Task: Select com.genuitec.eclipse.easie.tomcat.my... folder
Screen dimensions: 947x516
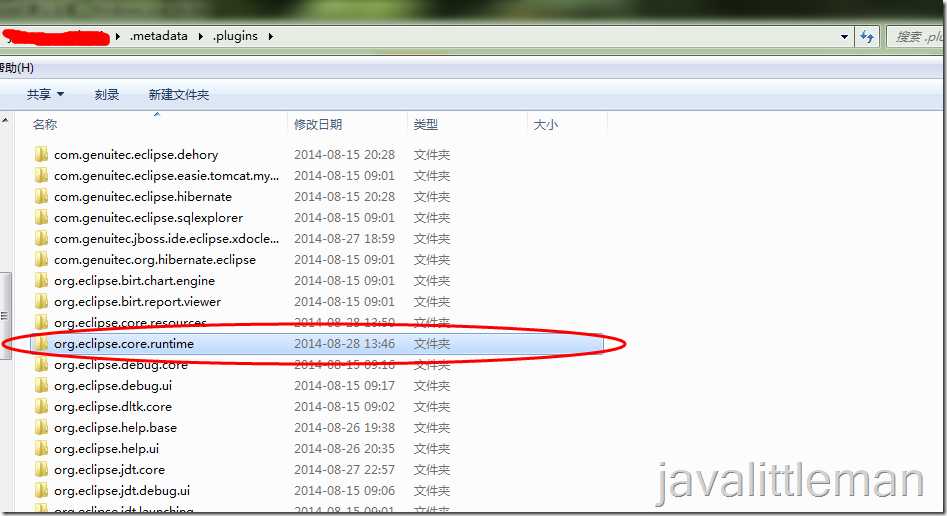Action: [166, 176]
